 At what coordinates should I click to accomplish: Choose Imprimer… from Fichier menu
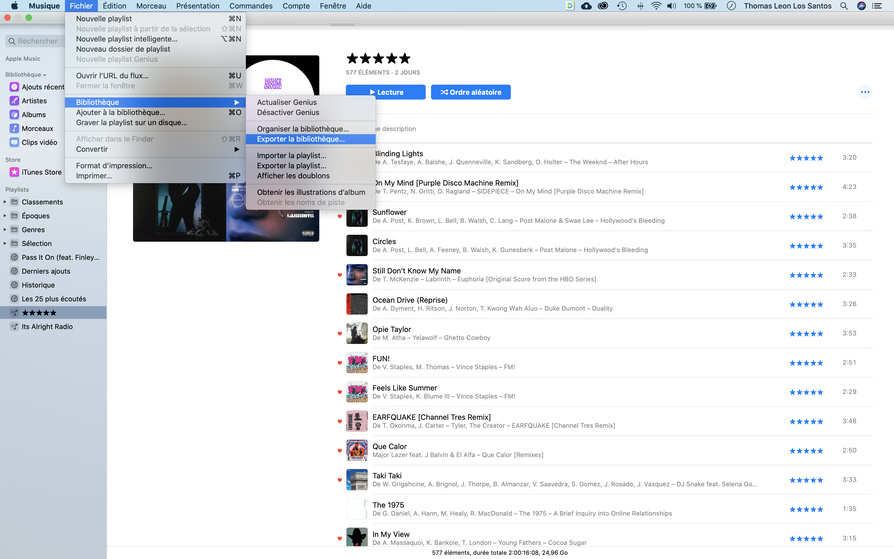[155, 176]
